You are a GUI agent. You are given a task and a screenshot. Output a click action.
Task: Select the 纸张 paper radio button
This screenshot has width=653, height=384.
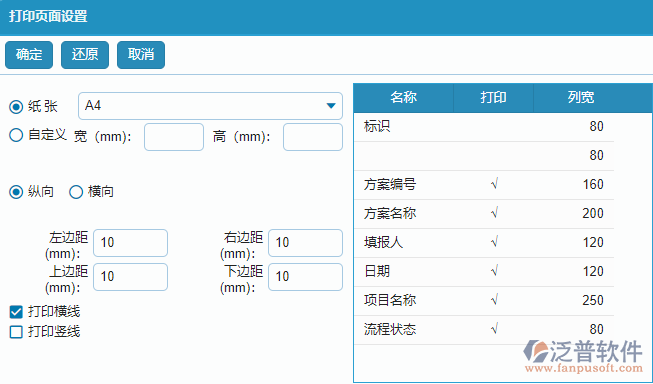coord(16,107)
